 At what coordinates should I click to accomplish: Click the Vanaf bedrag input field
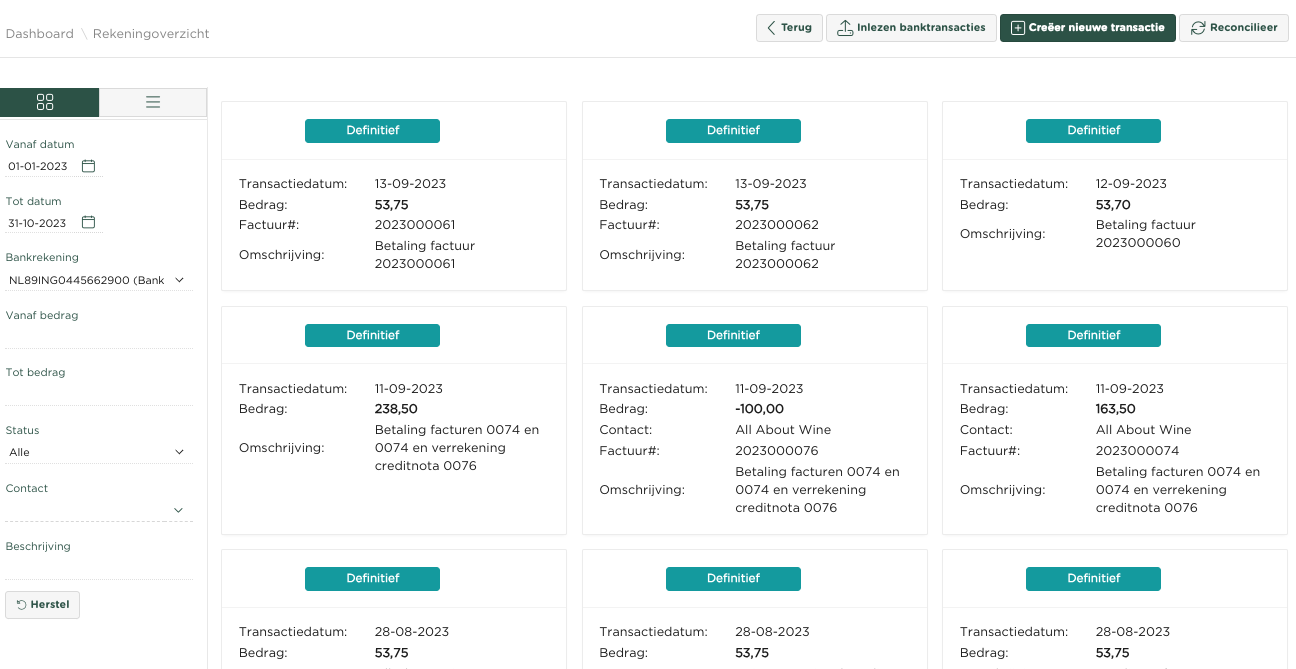click(x=97, y=337)
